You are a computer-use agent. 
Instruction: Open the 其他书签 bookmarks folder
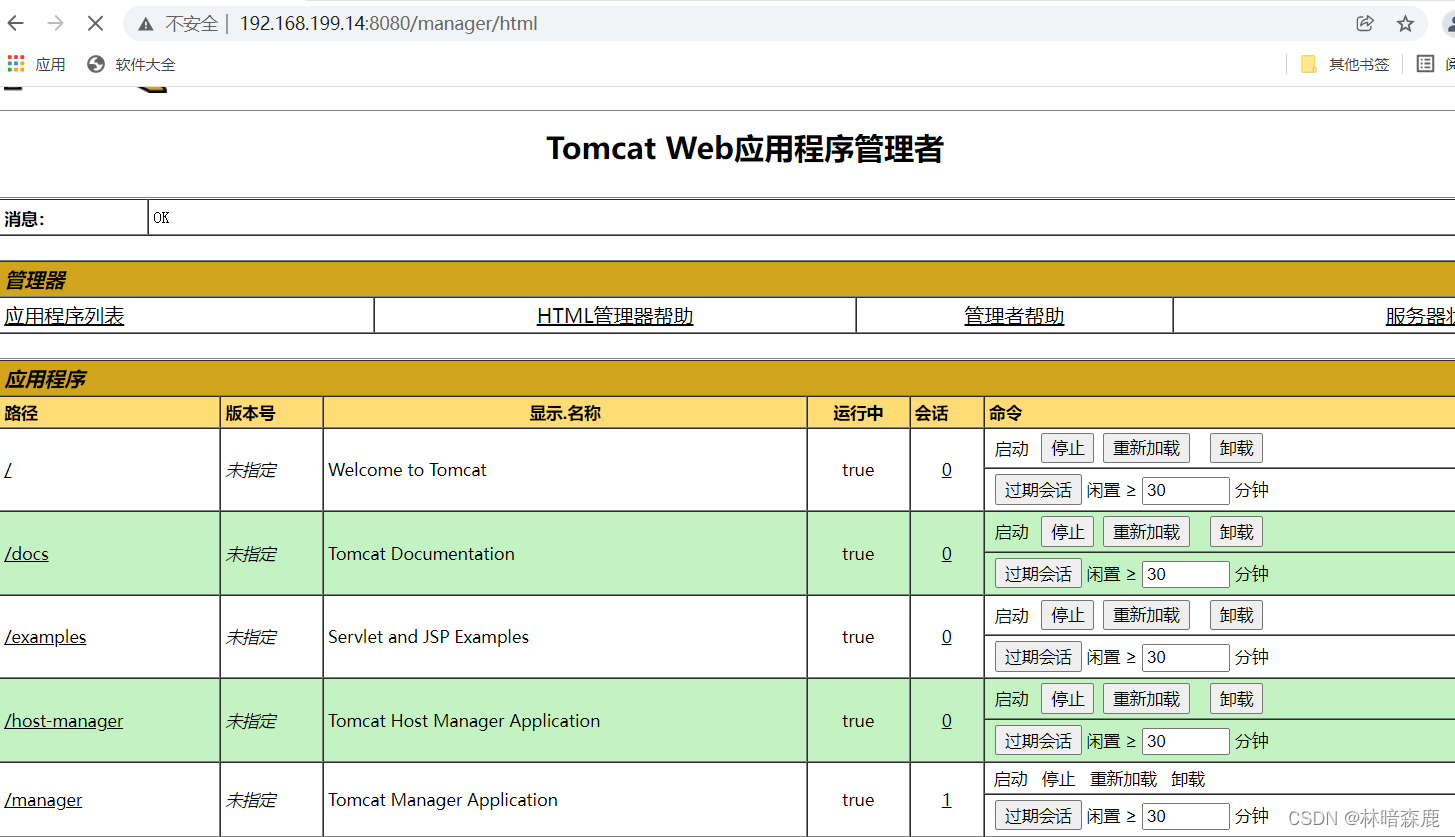[x=1345, y=64]
